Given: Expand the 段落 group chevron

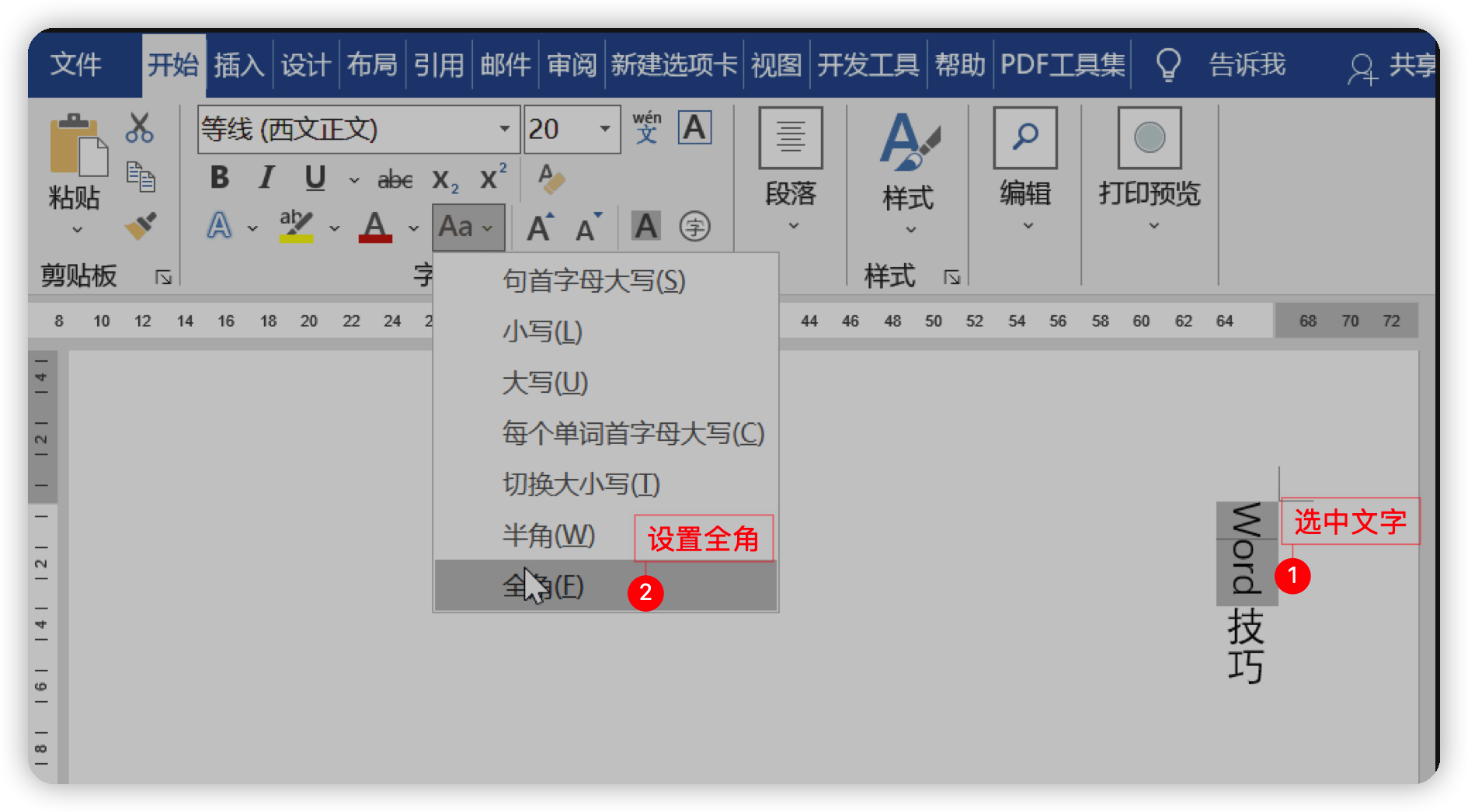Looking at the screenshot, I should click(x=793, y=226).
